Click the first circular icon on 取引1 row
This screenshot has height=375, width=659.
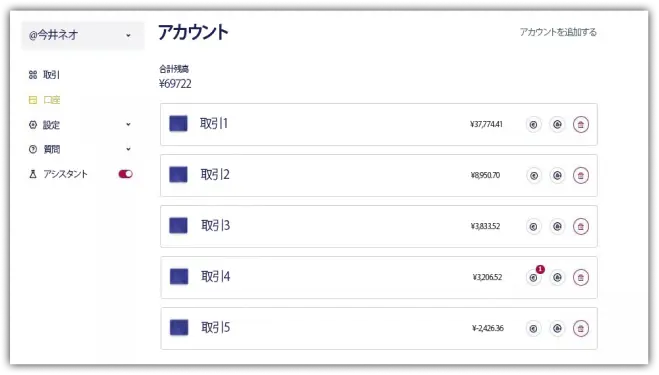(x=533, y=124)
